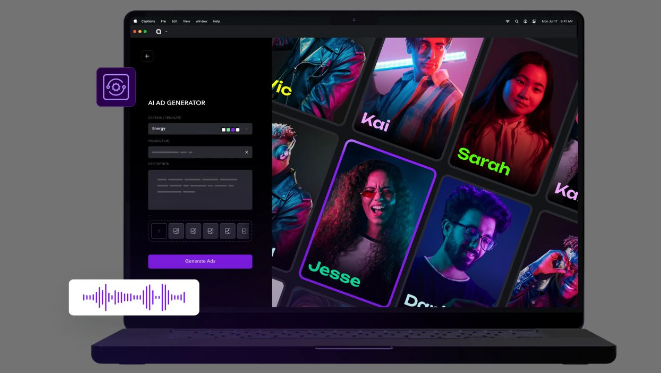Click inside the description text area

[200, 190]
